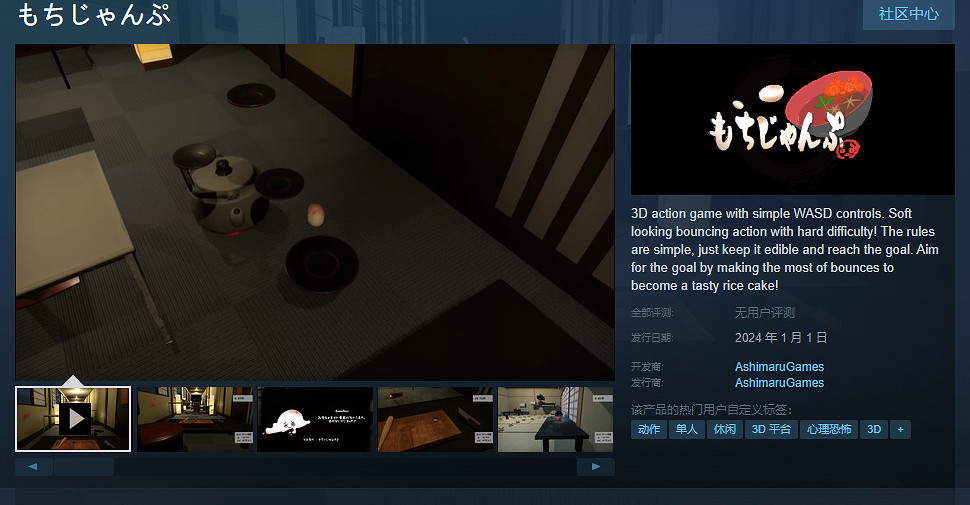
Task: Click the main gameplay video area
Action: tap(315, 212)
